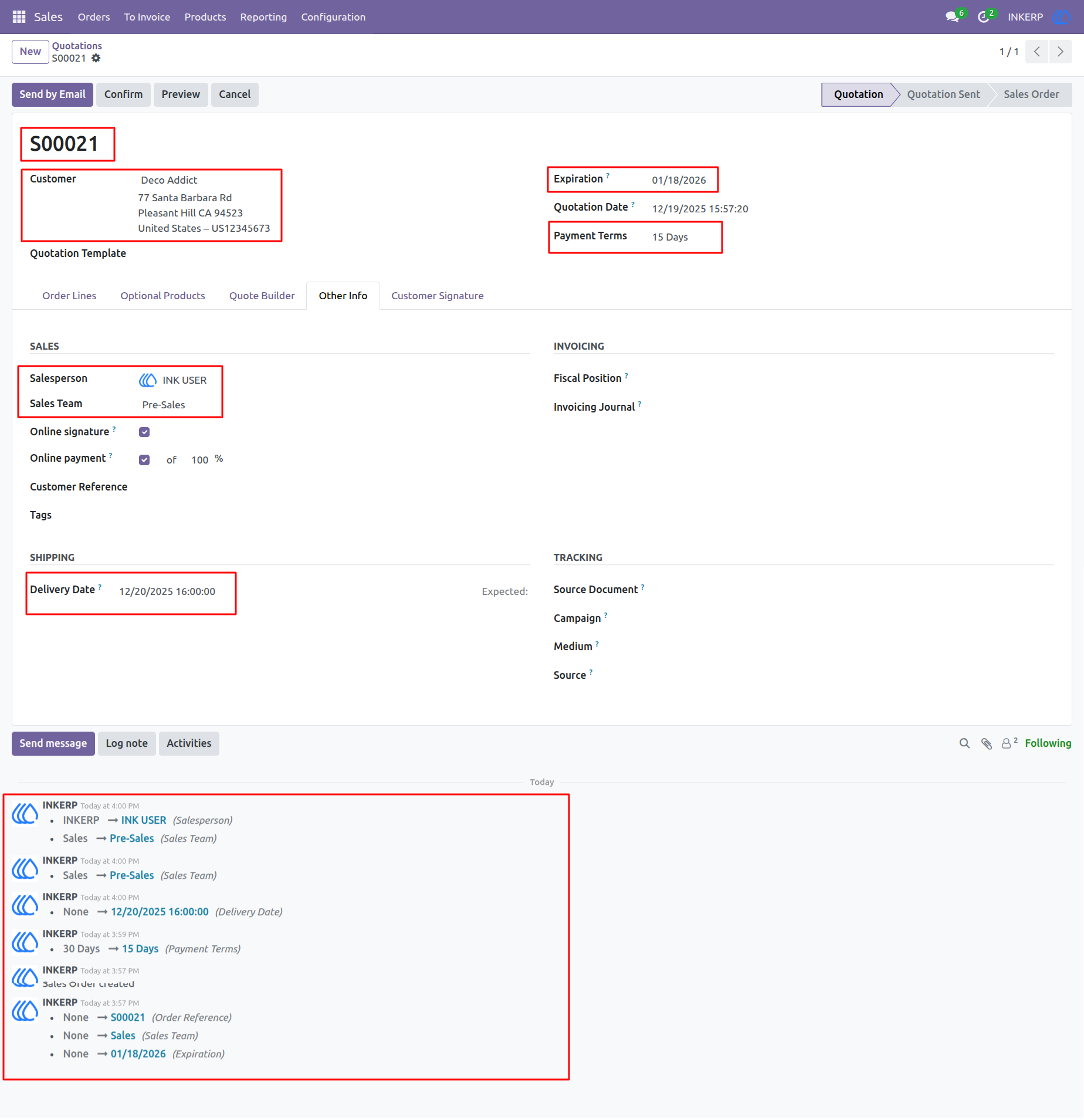The height and width of the screenshot is (1120, 1084).
Task: Switch to the Optional Products tab
Action: point(163,296)
